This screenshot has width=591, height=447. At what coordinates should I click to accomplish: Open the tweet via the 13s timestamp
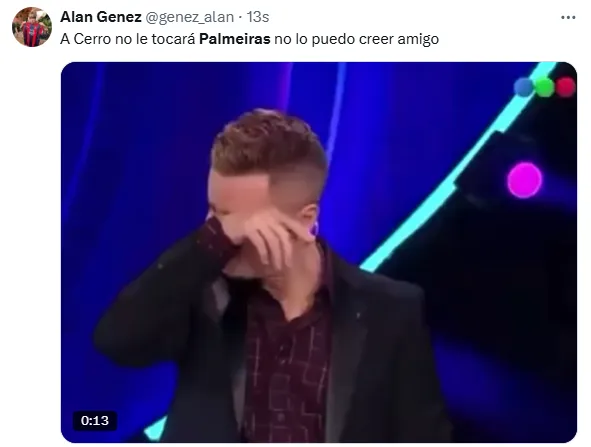pyautogui.click(x=258, y=17)
